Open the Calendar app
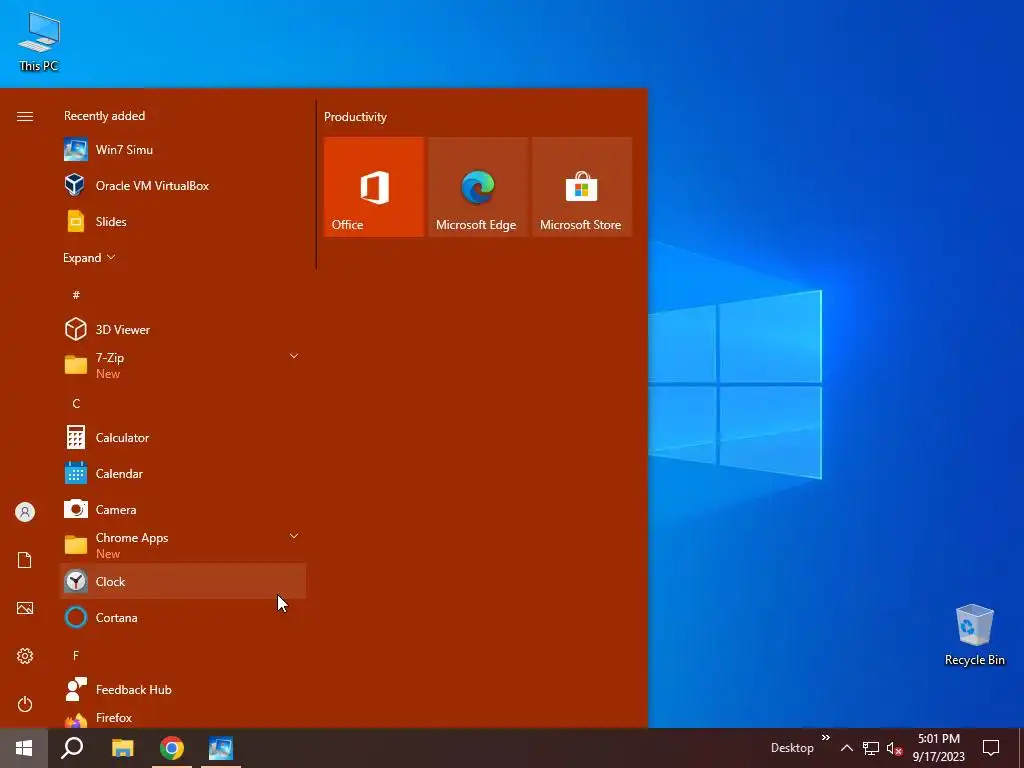1024x768 pixels. [183, 473]
